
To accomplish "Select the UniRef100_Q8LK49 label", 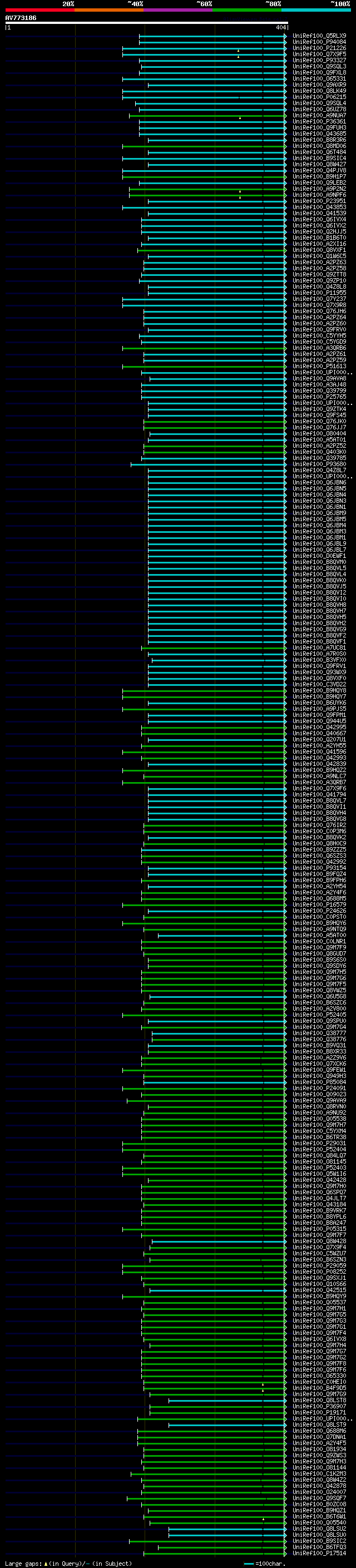I will click(x=319, y=91).
